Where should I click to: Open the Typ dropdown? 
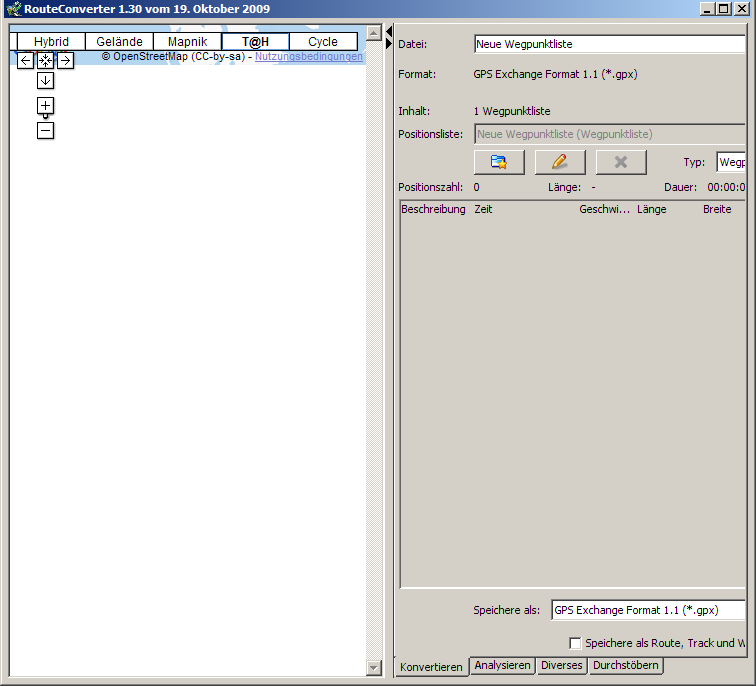point(731,162)
